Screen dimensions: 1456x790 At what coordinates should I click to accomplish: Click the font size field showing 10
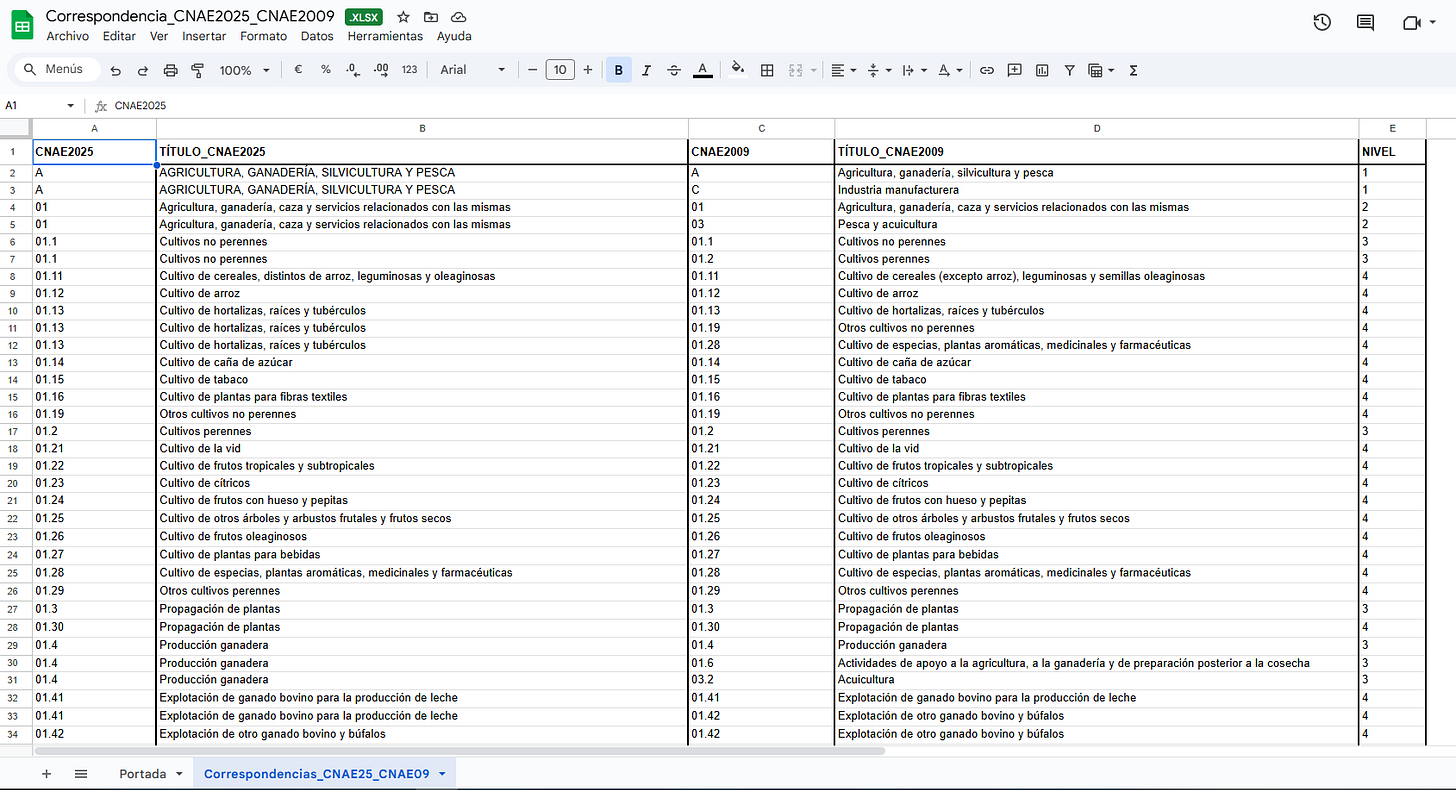(x=560, y=70)
